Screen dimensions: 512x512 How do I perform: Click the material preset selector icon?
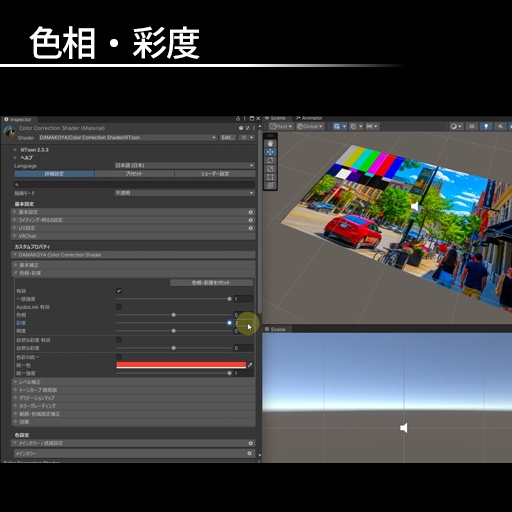tap(248, 128)
